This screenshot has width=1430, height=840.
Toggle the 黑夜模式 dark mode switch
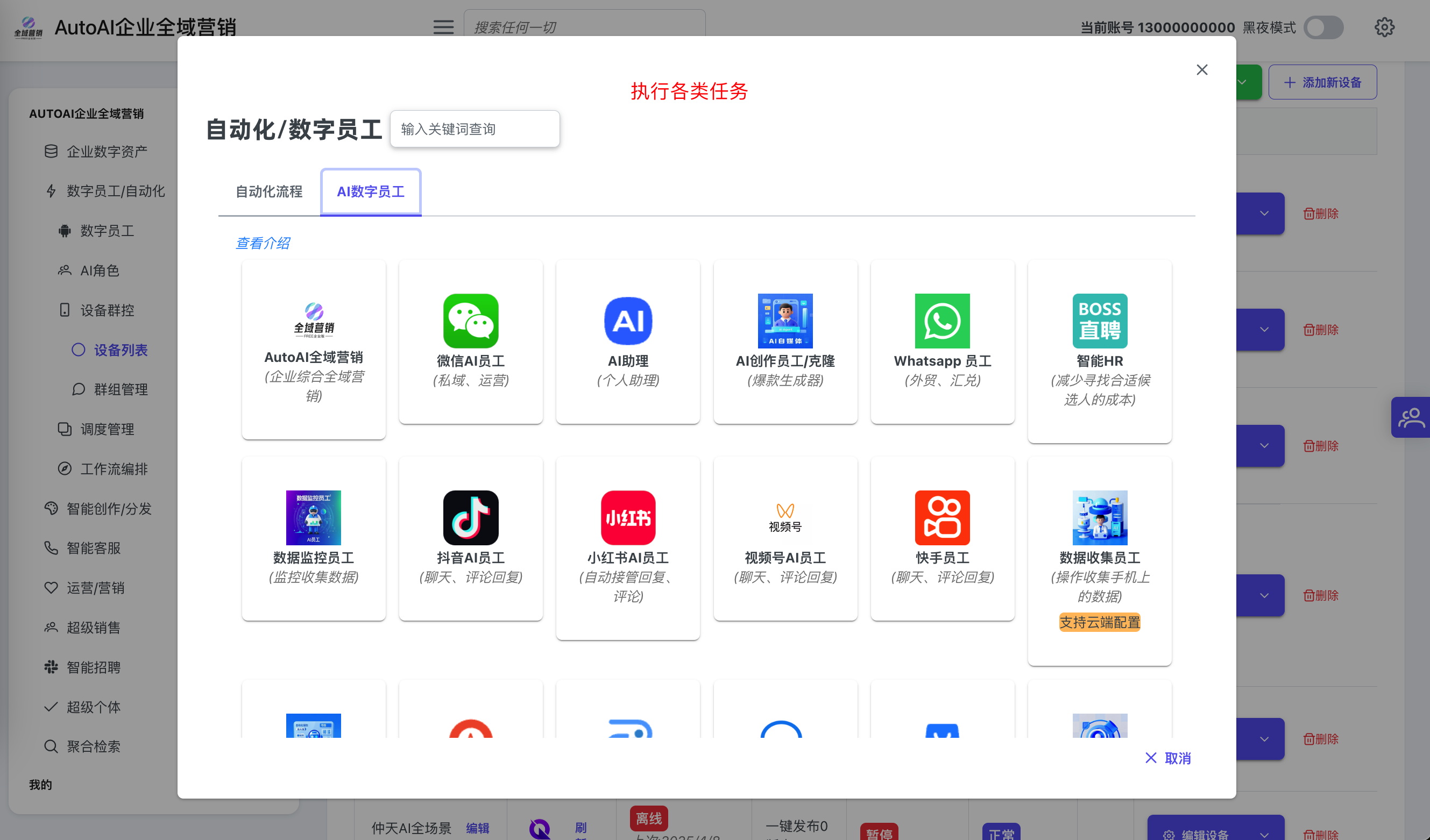[x=1323, y=27]
